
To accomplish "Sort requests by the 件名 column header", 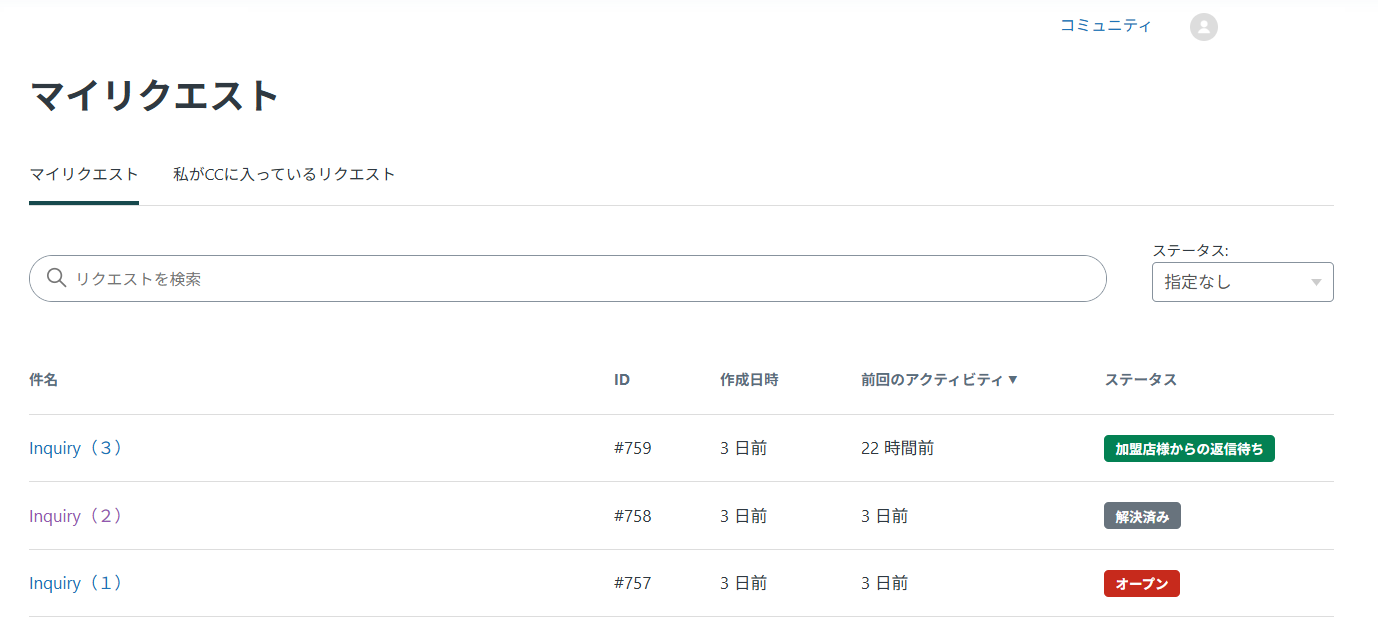I will point(42,379).
